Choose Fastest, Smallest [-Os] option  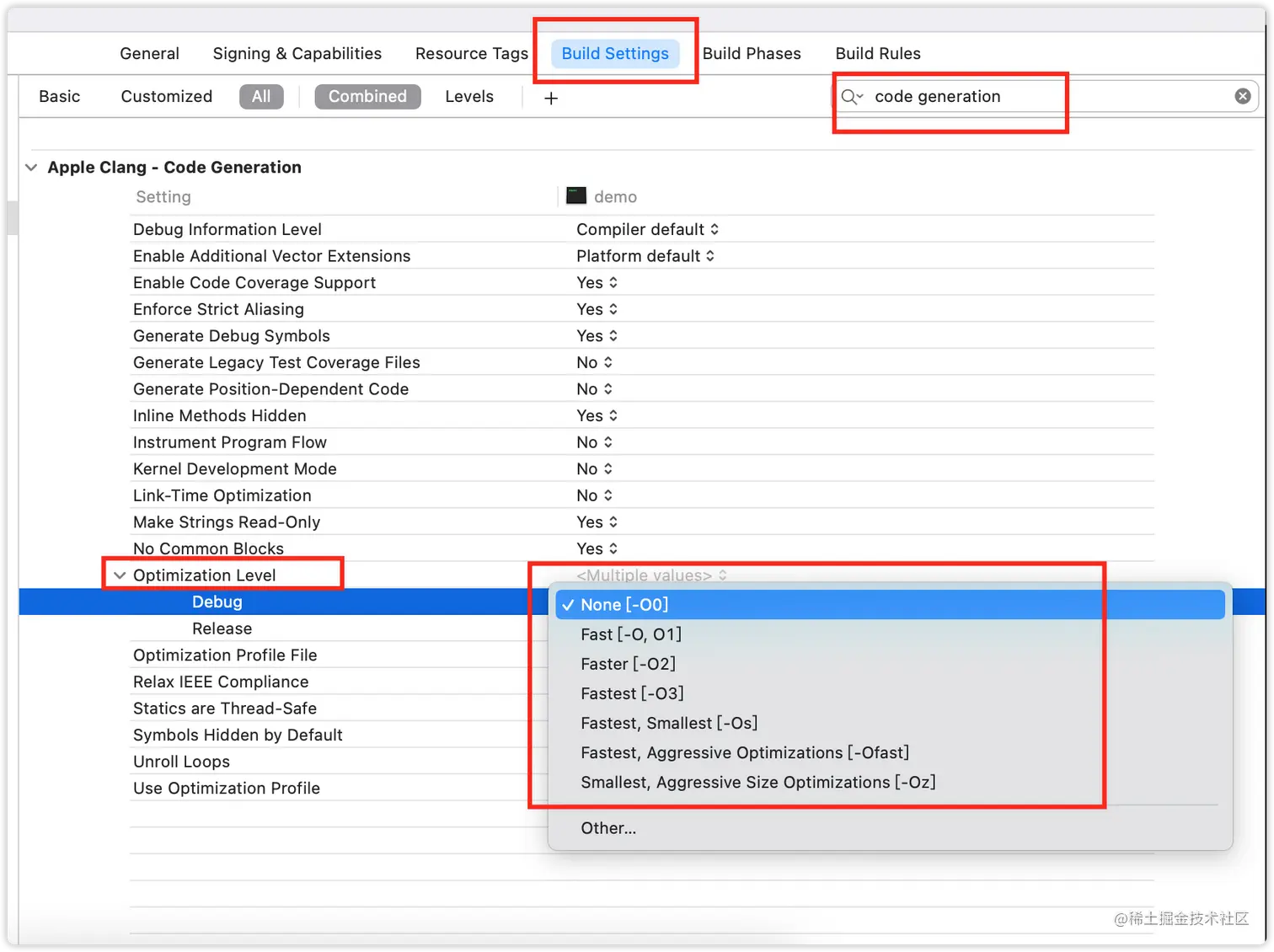pyautogui.click(x=890, y=723)
